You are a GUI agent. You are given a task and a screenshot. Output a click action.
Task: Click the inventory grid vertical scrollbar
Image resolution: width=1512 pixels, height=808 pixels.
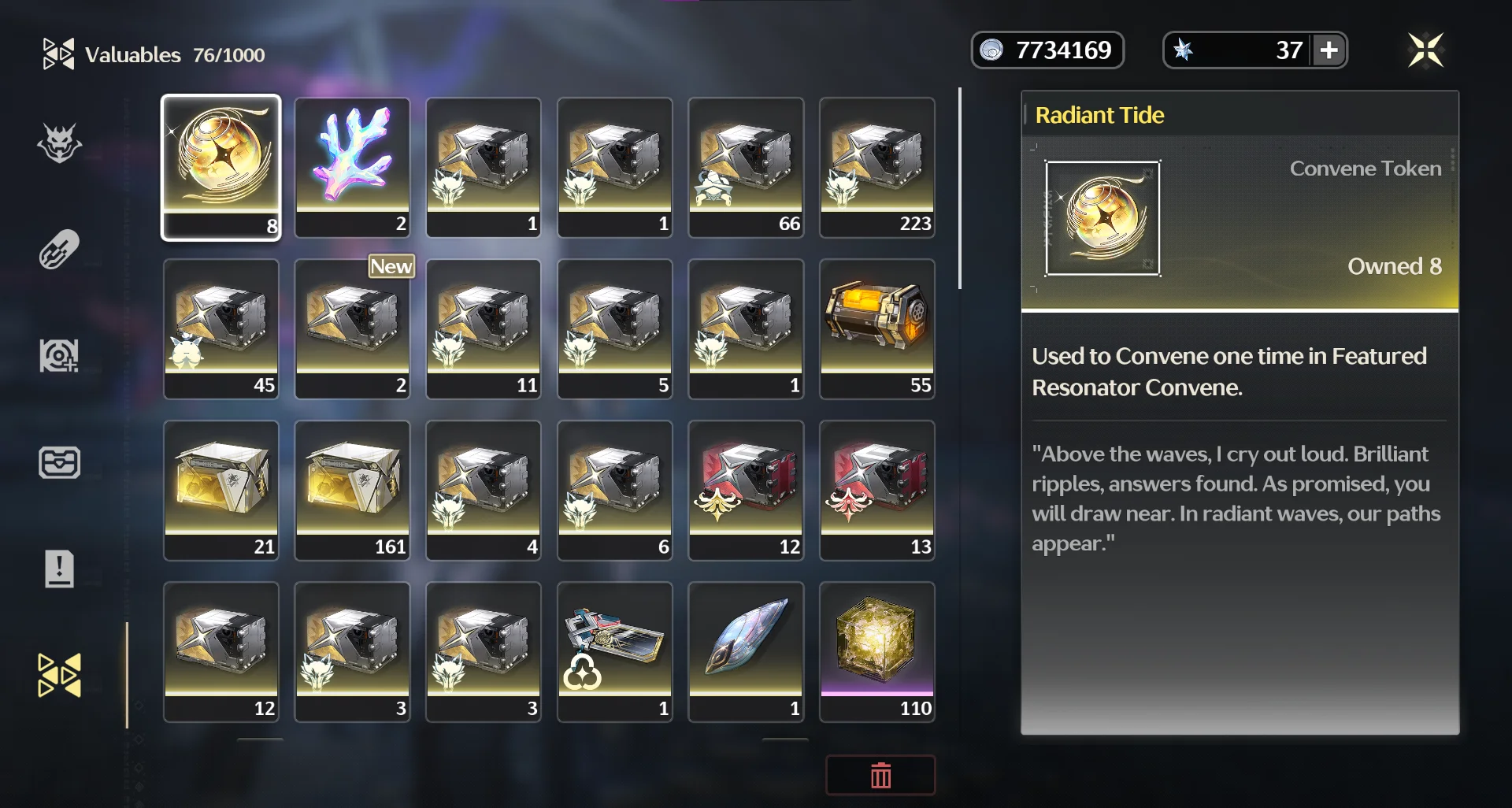coord(960,189)
